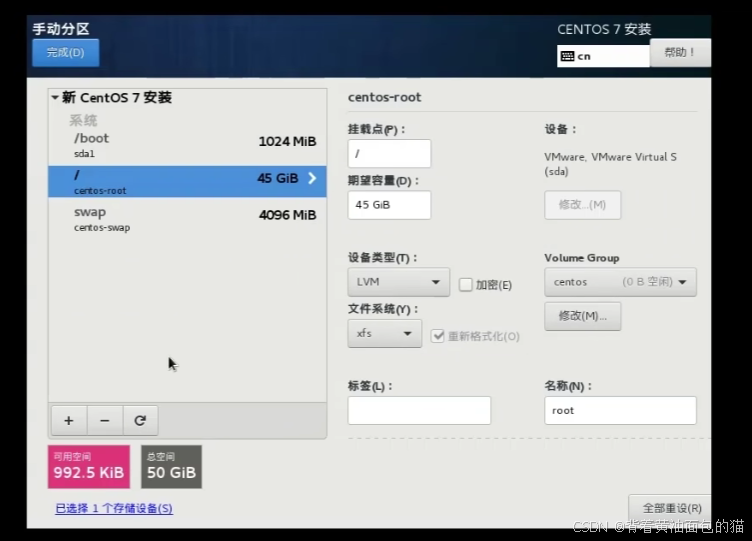Open the 文件系统 xfs dropdown
752x541 pixels.
[385, 333]
